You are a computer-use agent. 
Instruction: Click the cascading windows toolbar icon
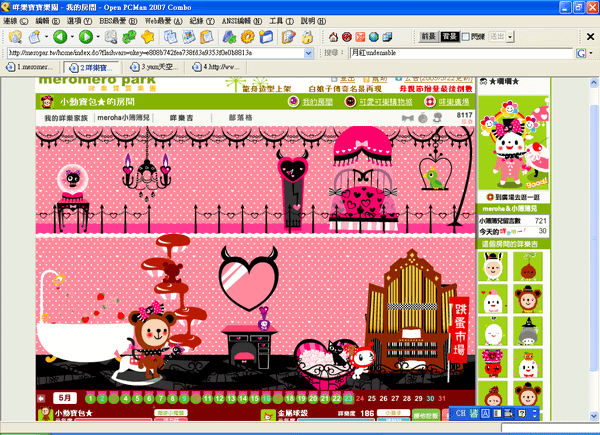click(387, 37)
